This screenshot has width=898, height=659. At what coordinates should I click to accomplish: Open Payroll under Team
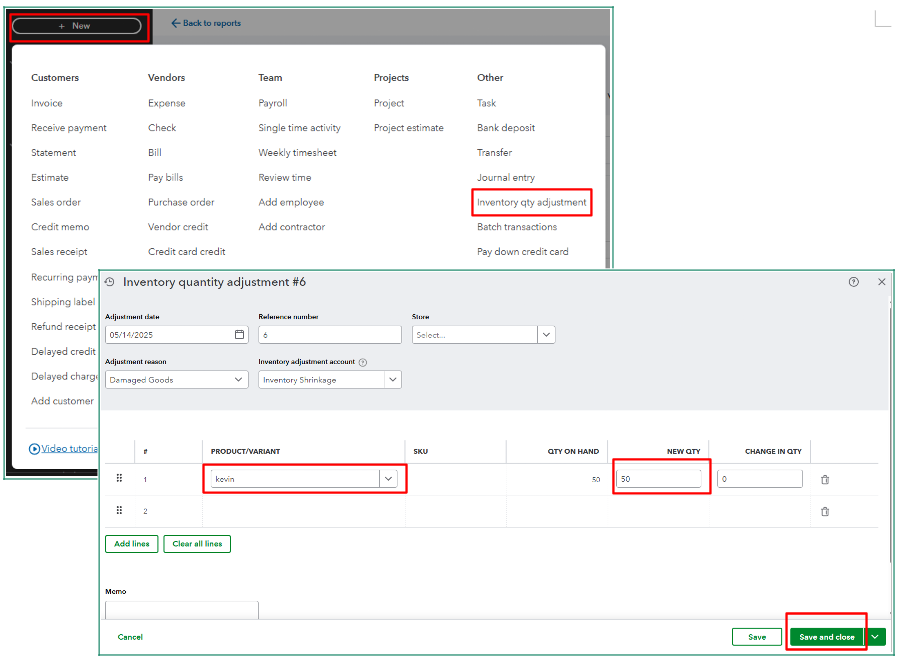(273, 103)
